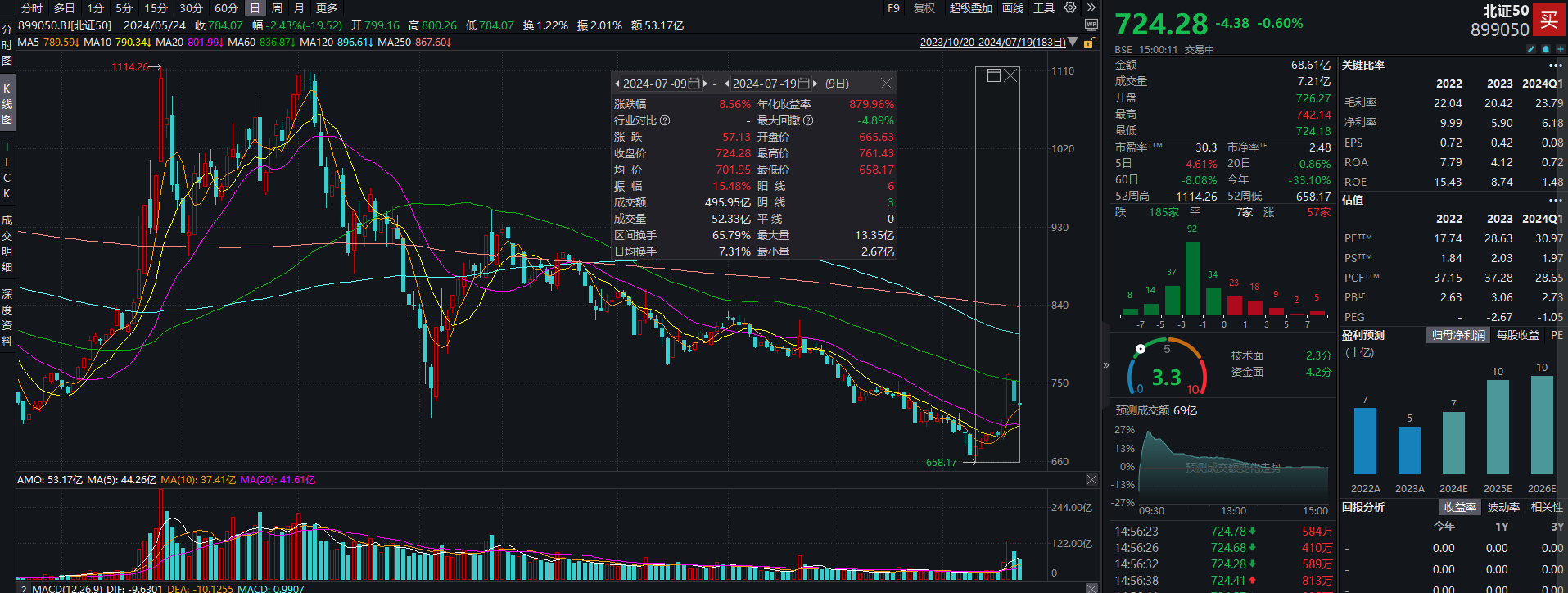Viewport: 1568px width, 593px height.
Task: Switch to 周 weekly period tab
Action: coord(277,8)
